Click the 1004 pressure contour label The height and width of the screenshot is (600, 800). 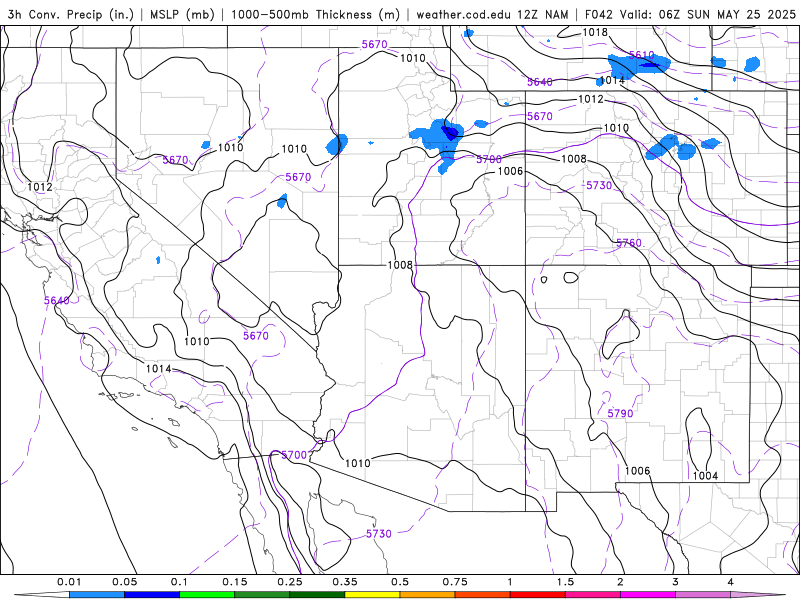[706, 476]
